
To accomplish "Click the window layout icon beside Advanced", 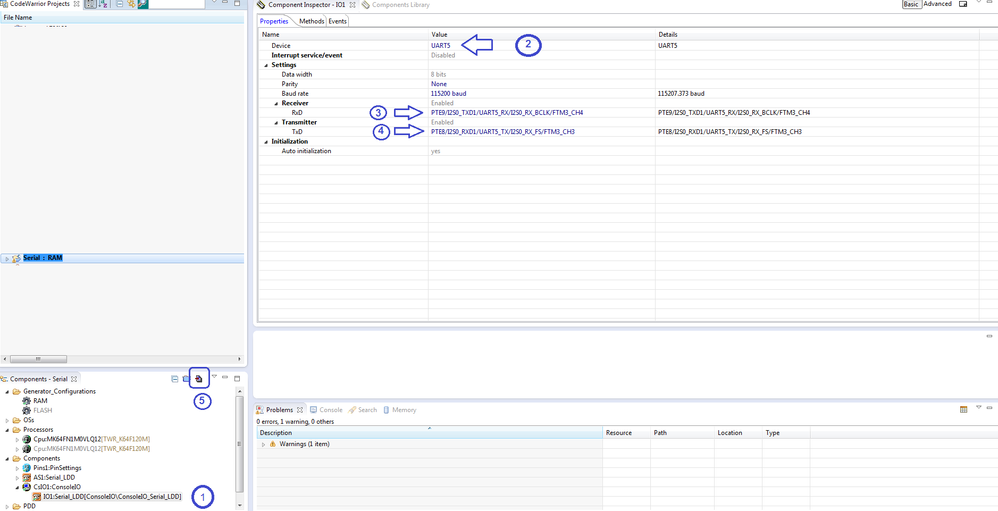I will tap(963, 4).
